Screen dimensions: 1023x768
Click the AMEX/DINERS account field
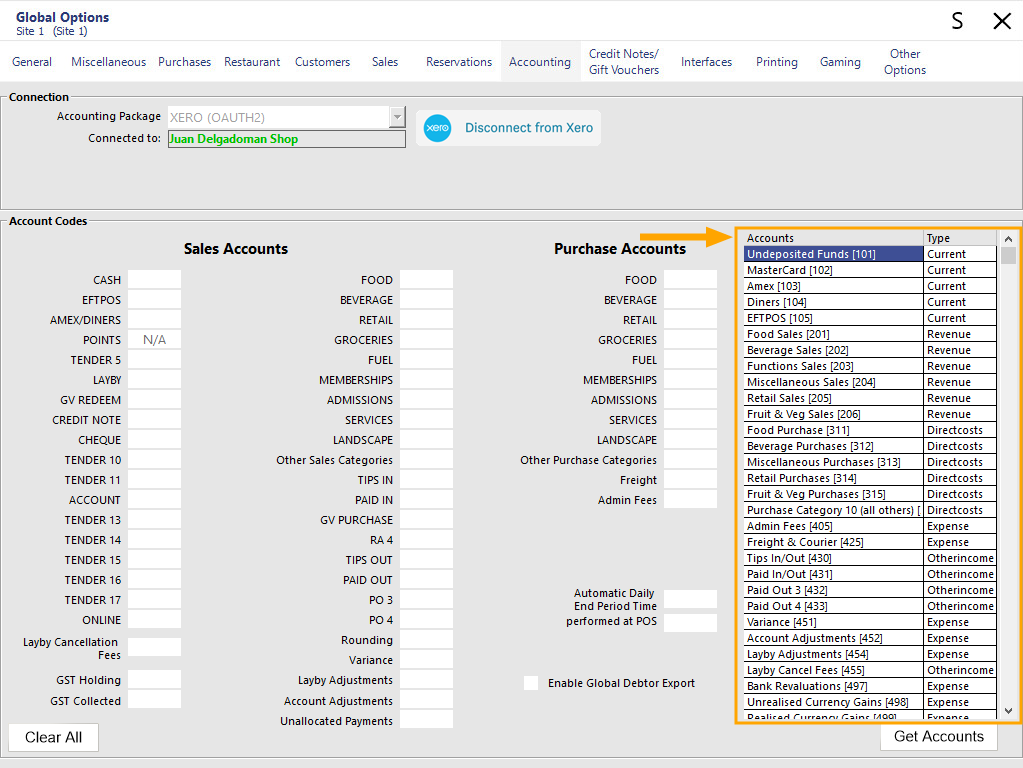(154, 320)
